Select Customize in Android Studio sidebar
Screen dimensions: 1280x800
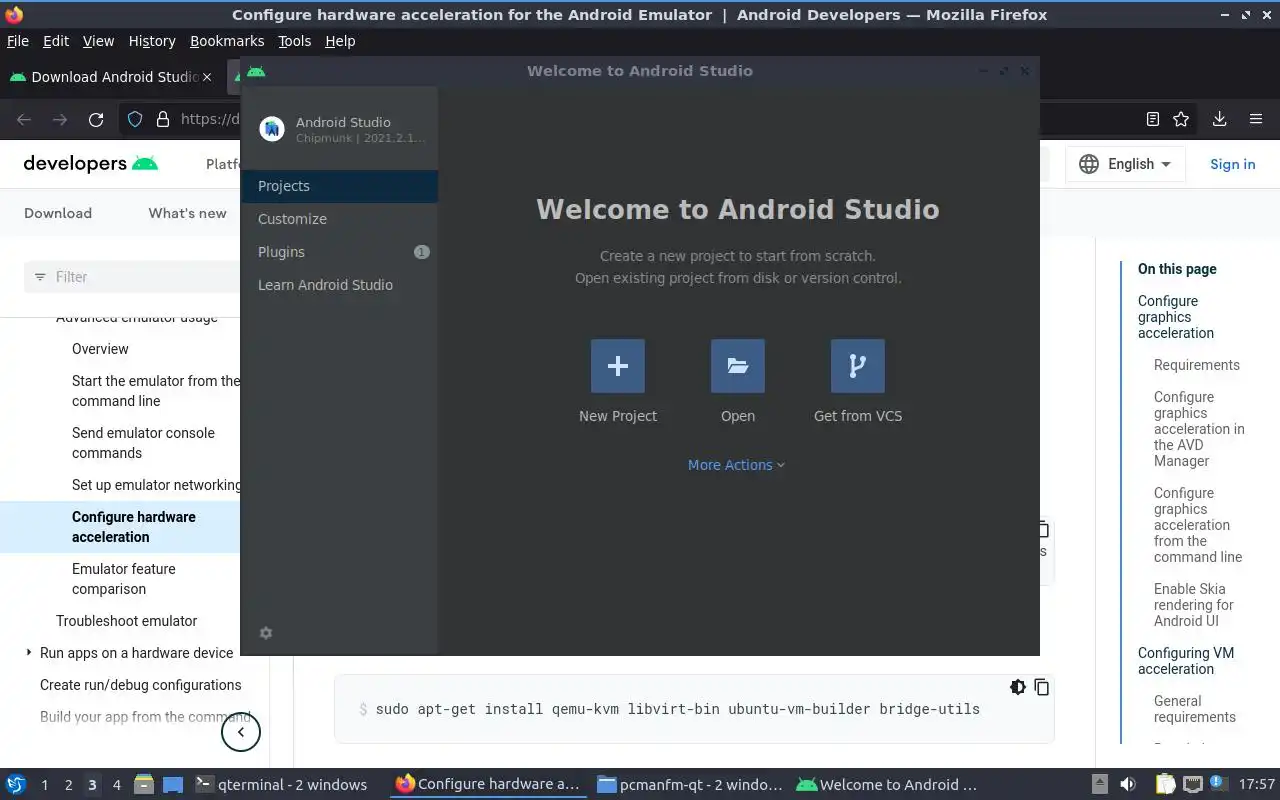click(340, 219)
